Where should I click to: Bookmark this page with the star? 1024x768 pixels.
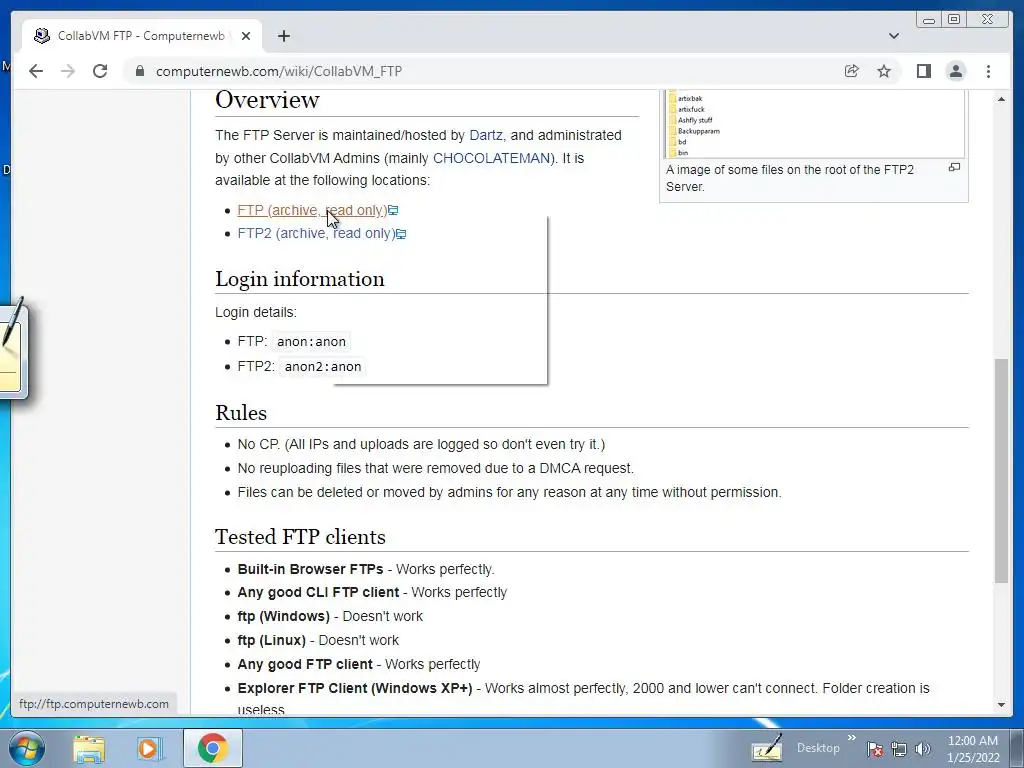884,71
